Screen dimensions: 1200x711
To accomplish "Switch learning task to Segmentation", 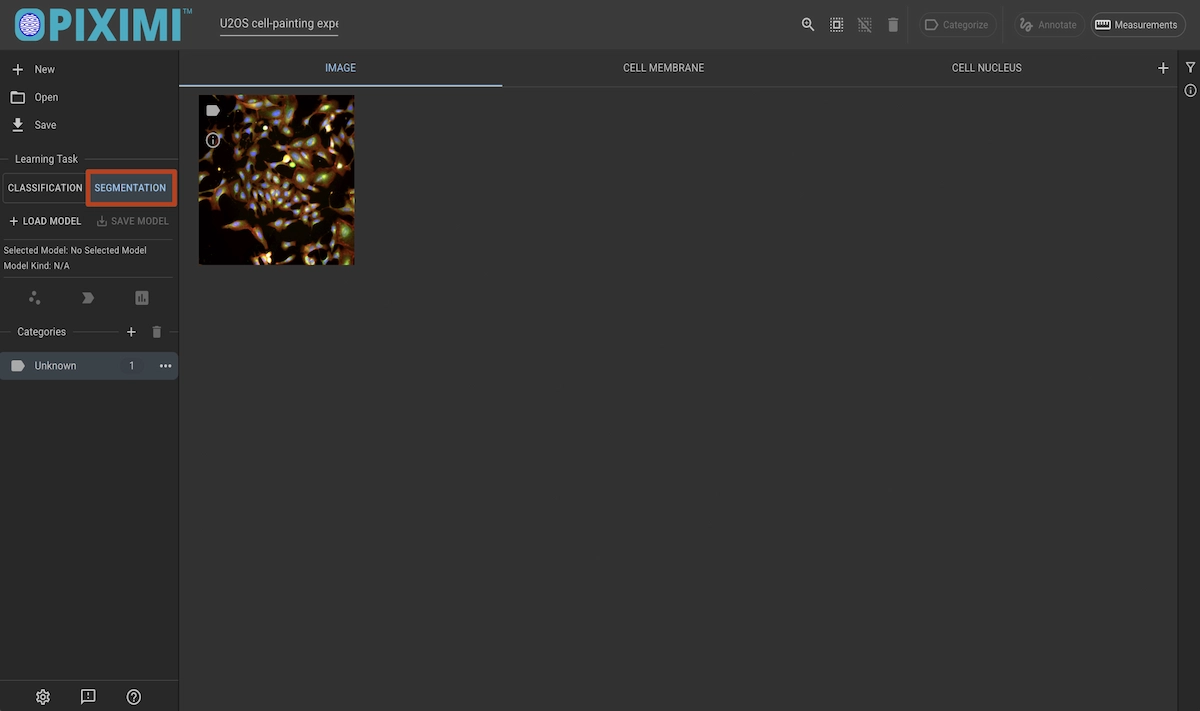I will (x=131, y=188).
